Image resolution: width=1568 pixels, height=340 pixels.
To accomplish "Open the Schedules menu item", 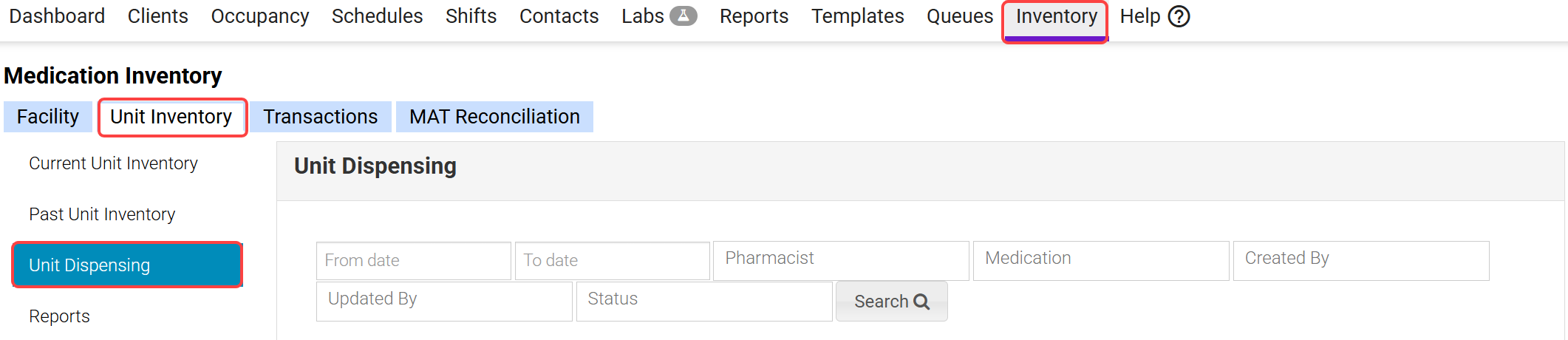I will click(x=377, y=16).
